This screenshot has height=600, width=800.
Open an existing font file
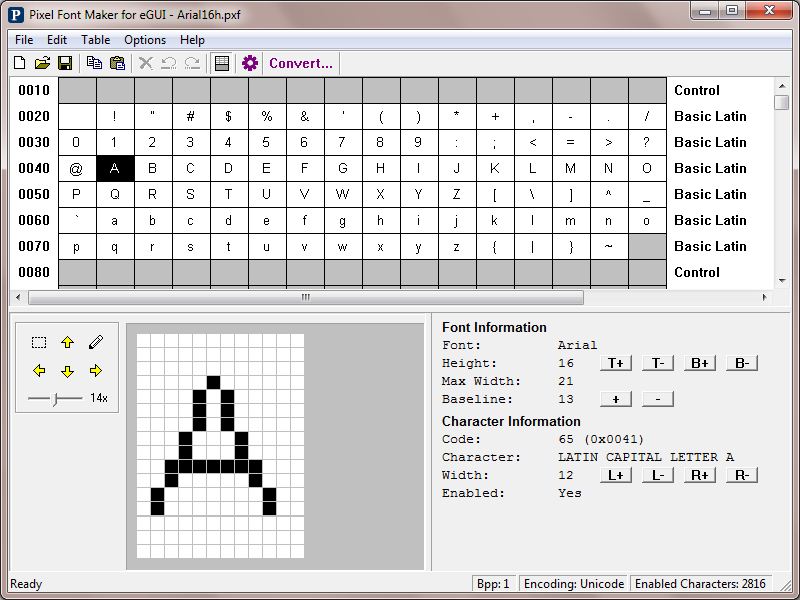pyautogui.click(x=41, y=63)
